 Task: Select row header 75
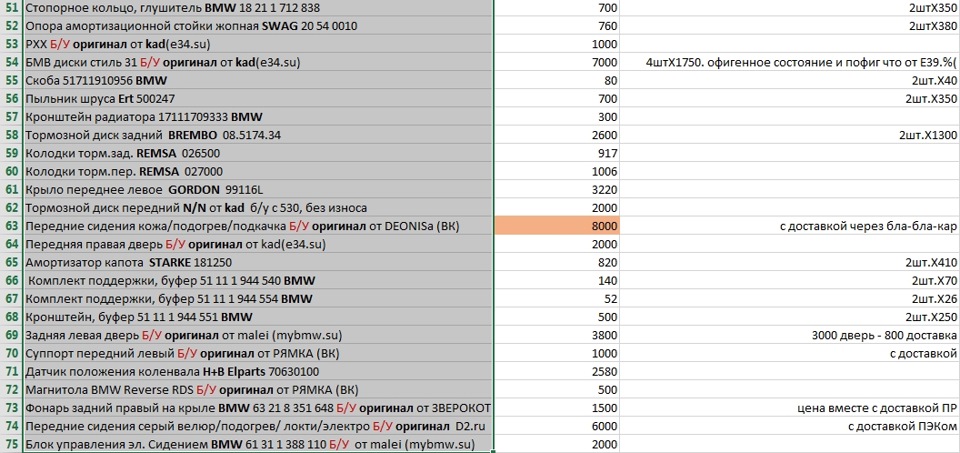pos(11,444)
